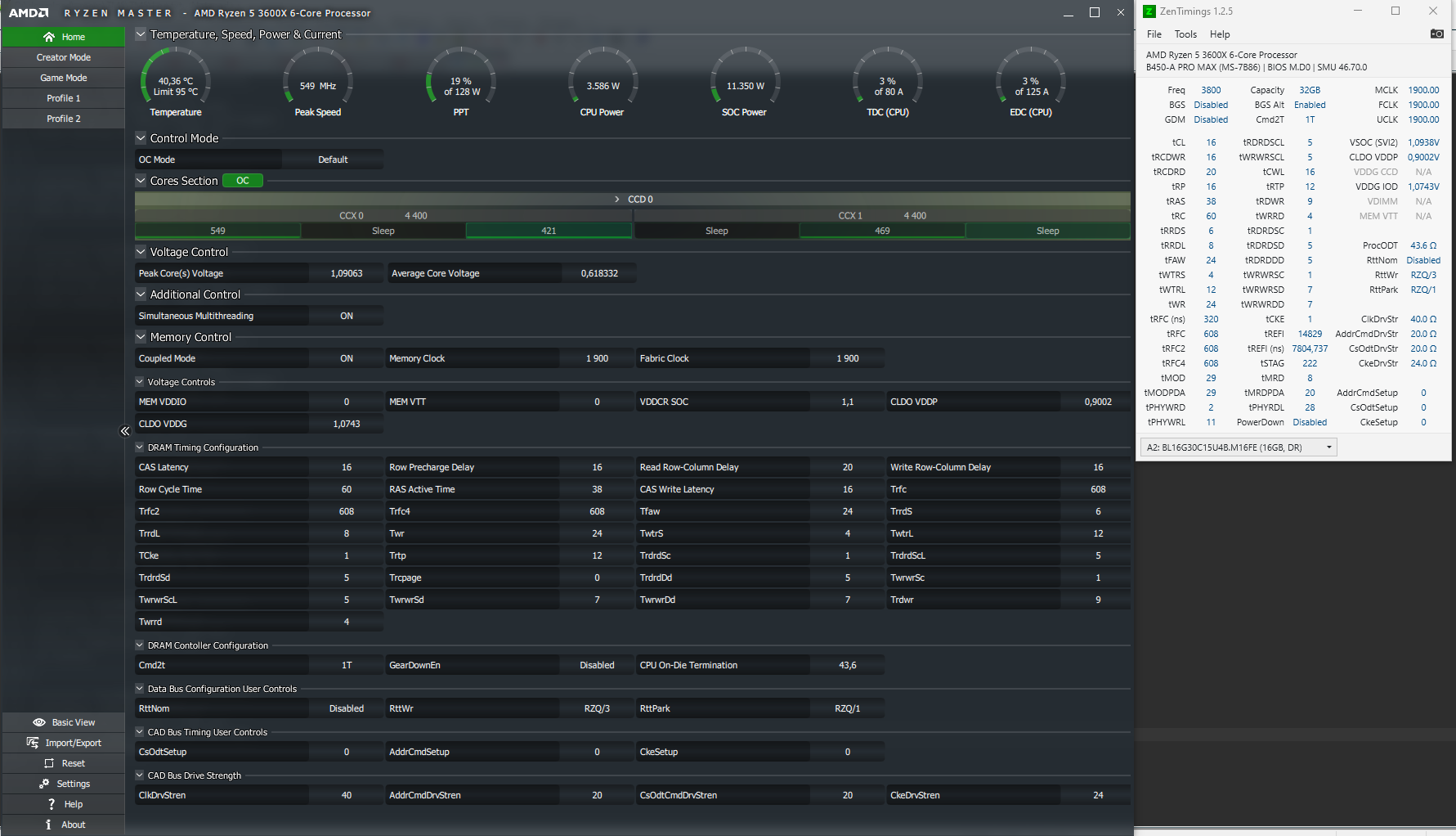Click the CPU On-Die Termination value

[x=848, y=665]
